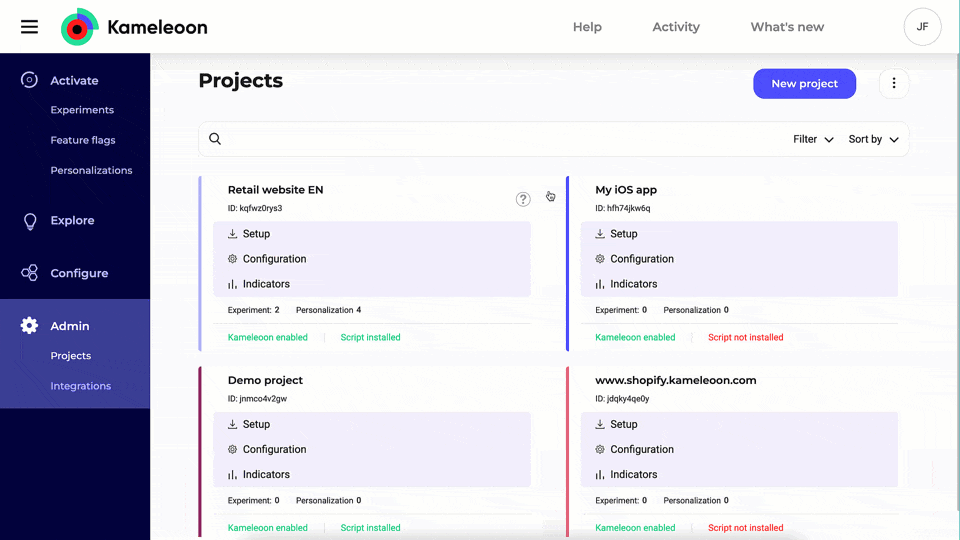Viewport: 960px width, 540px height.
Task: Click ID: jdqky4qe0y text
Action: point(622,399)
